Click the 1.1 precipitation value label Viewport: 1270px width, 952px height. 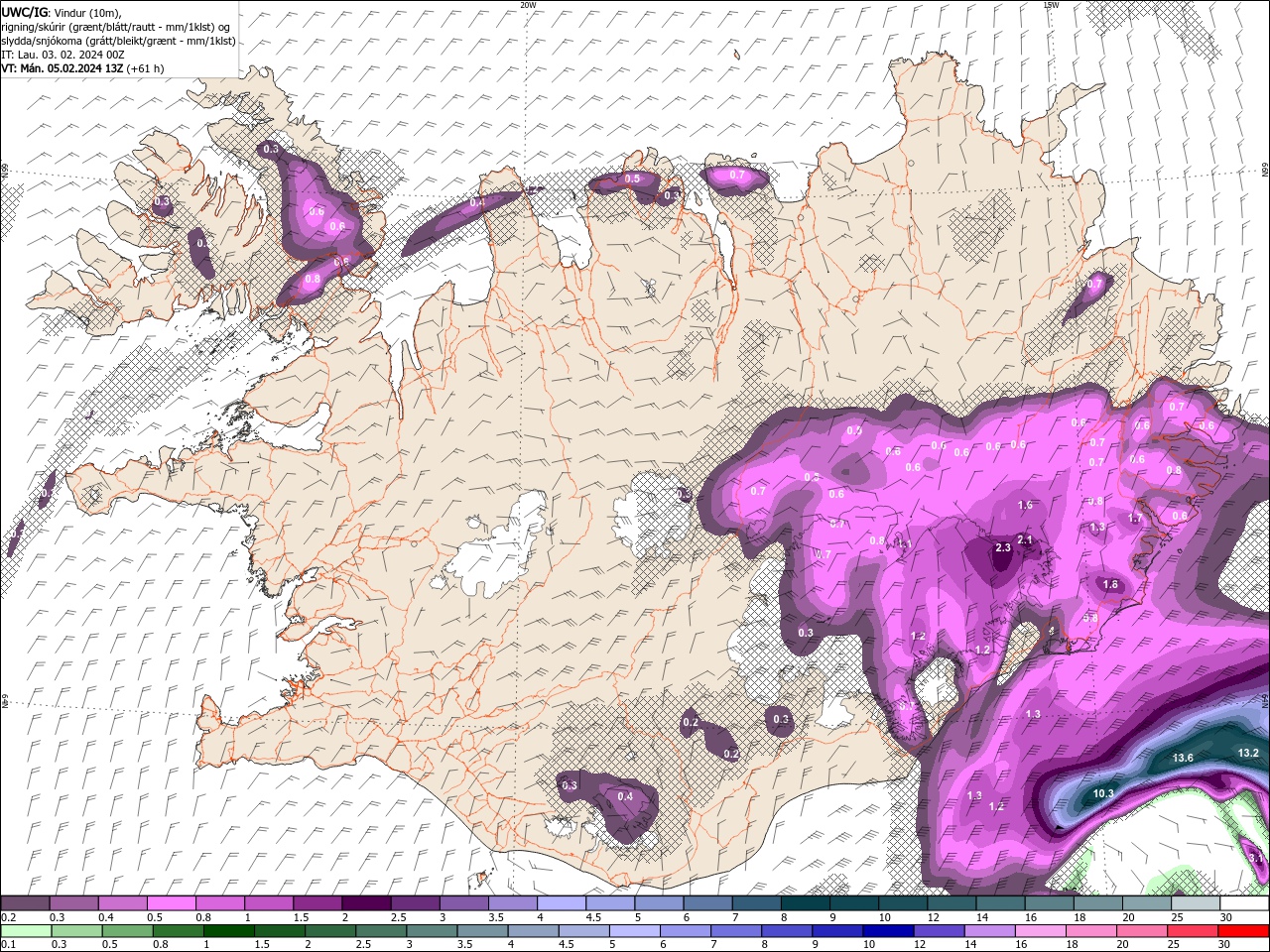[x=903, y=543]
